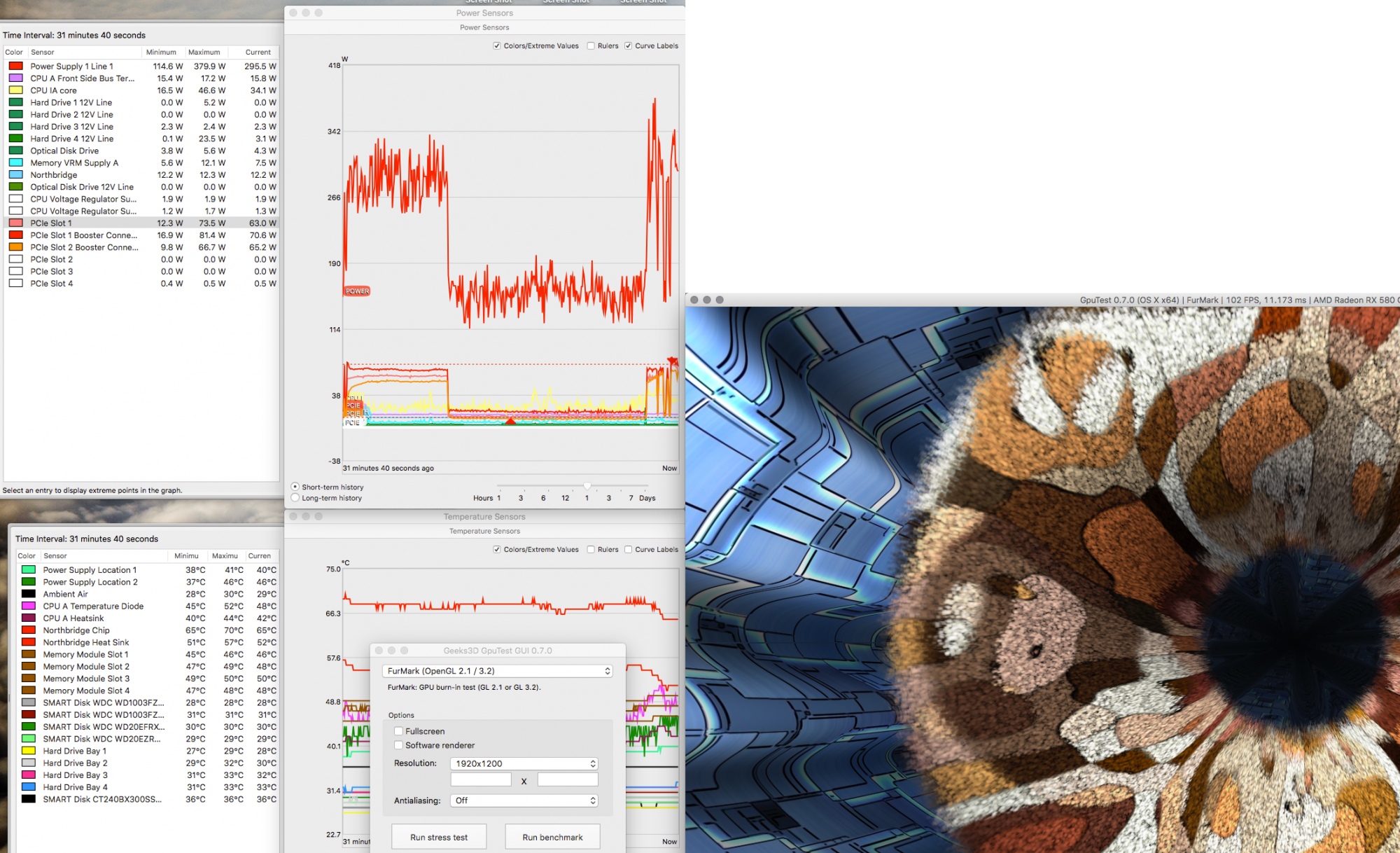Click Run benchmark button
This screenshot has height=853, width=1400.
click(552, 837)
